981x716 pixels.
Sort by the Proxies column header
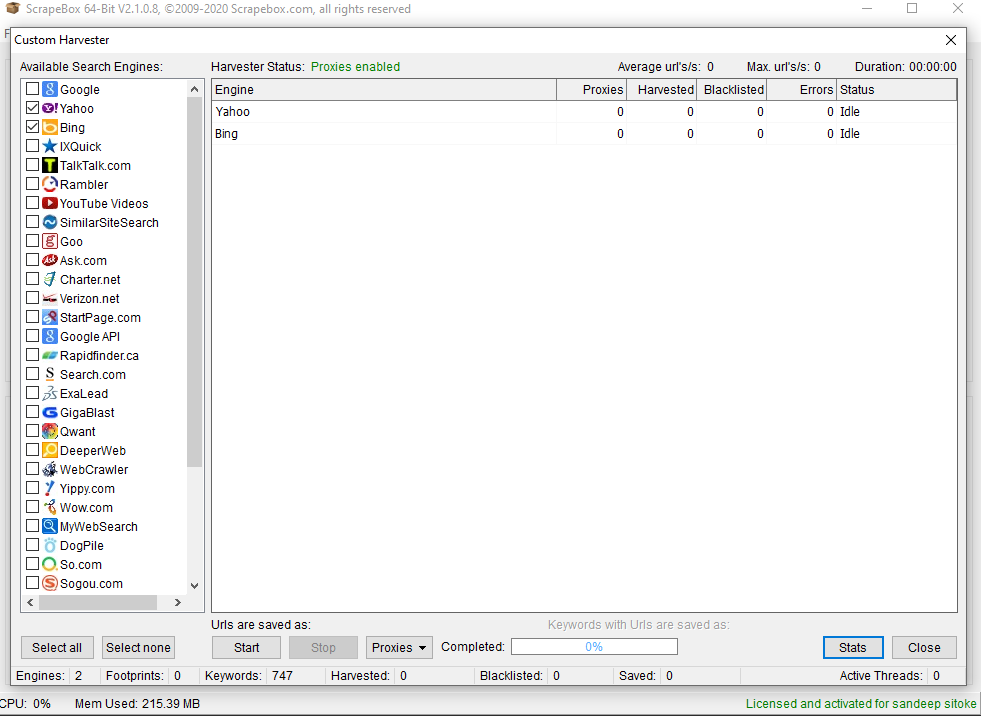point(591,90)
